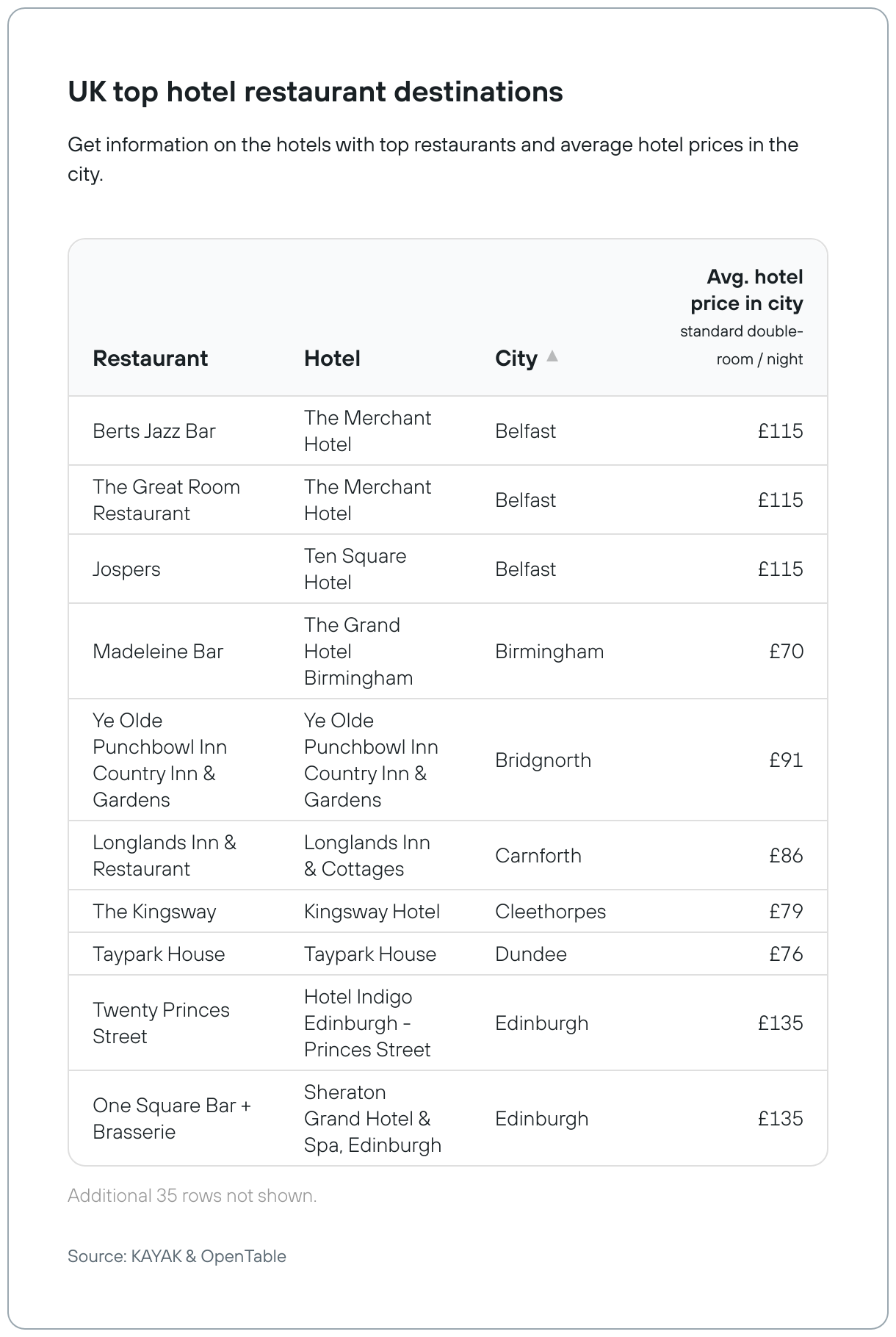Click Ten Square Hotel cell
The width and height of the screenshot is (896, 1337).
point(355,569)
